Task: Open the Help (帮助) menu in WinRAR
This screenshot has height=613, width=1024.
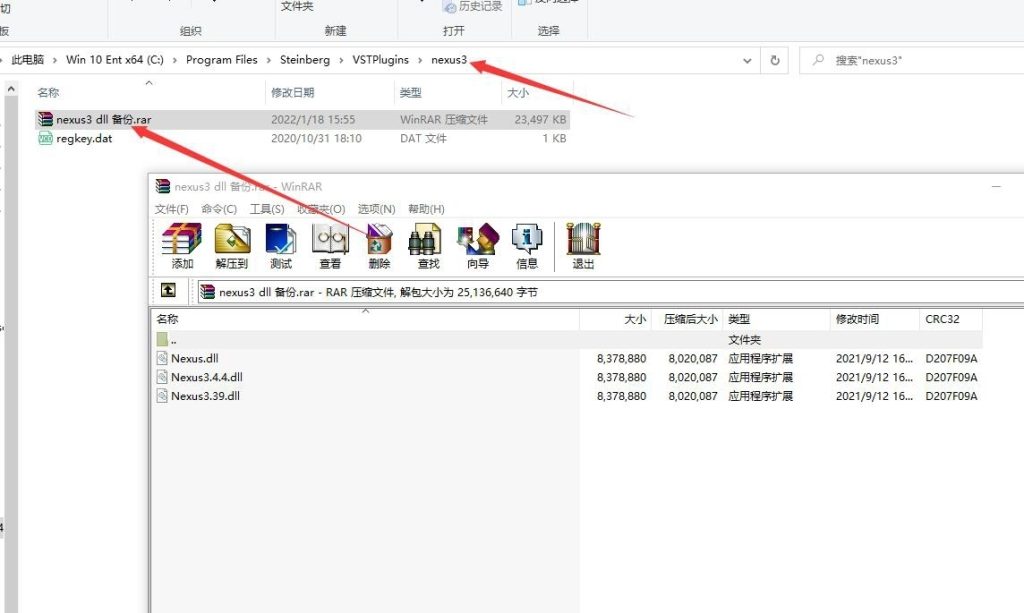Action: (426, 209)
